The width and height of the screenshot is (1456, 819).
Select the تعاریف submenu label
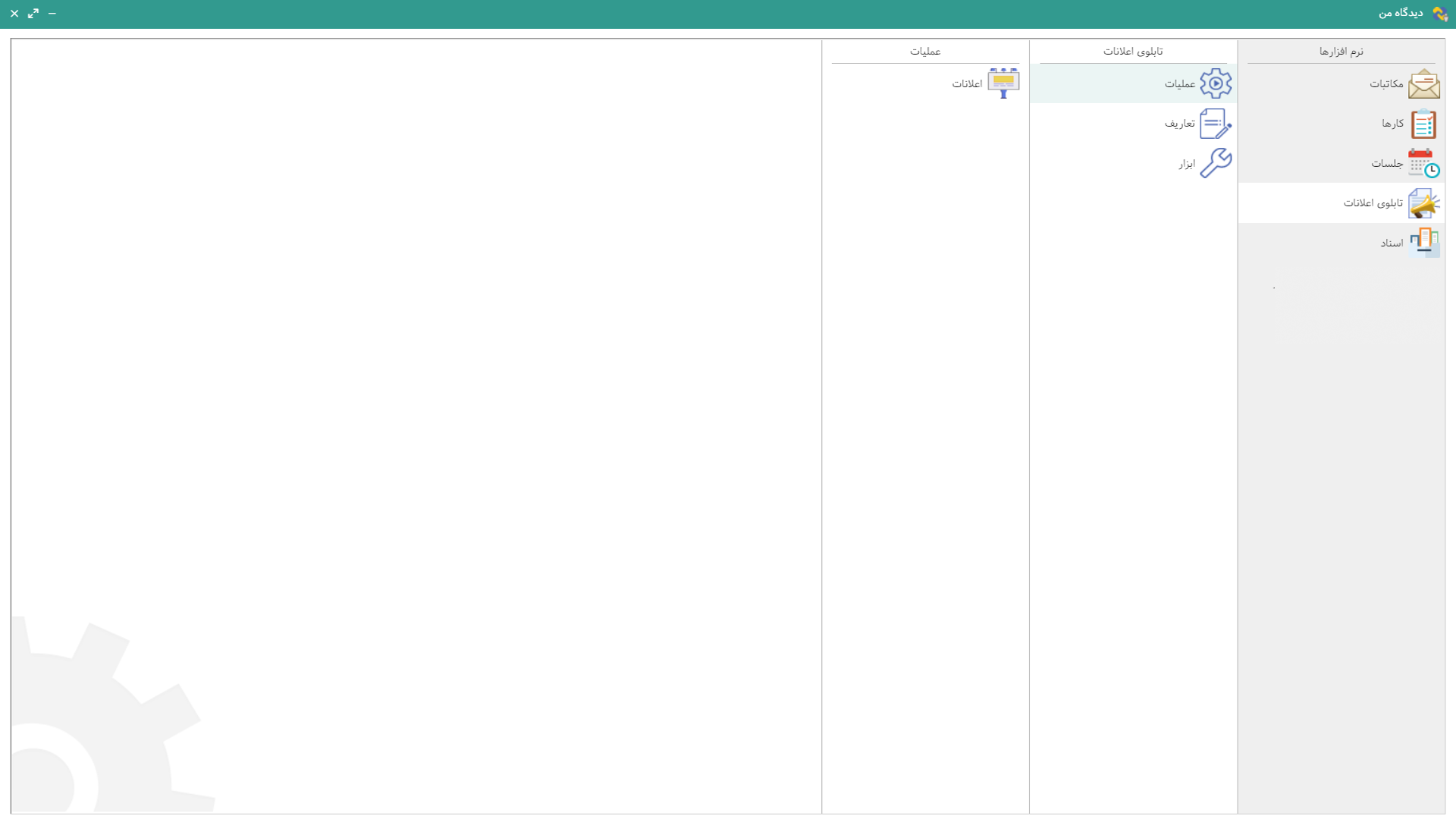pos(1179,124)
